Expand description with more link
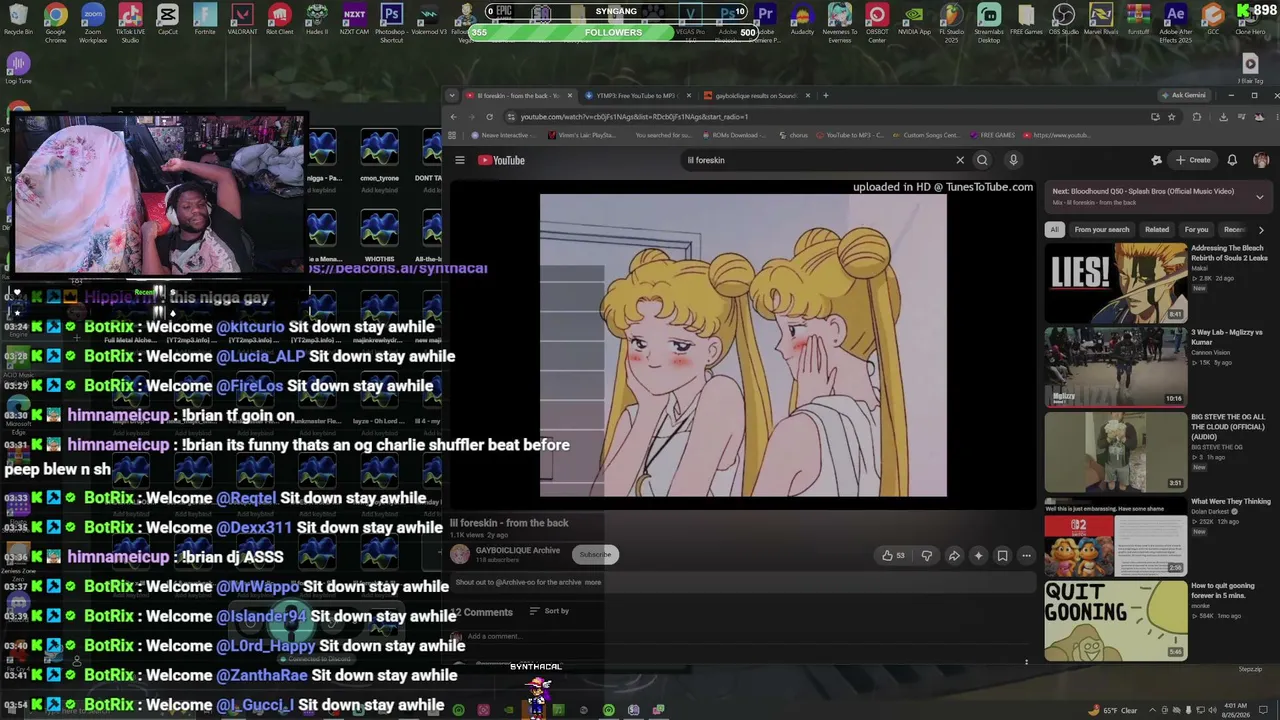The width and height of the screenshot is (1280, 720). (x=593, y=582)
